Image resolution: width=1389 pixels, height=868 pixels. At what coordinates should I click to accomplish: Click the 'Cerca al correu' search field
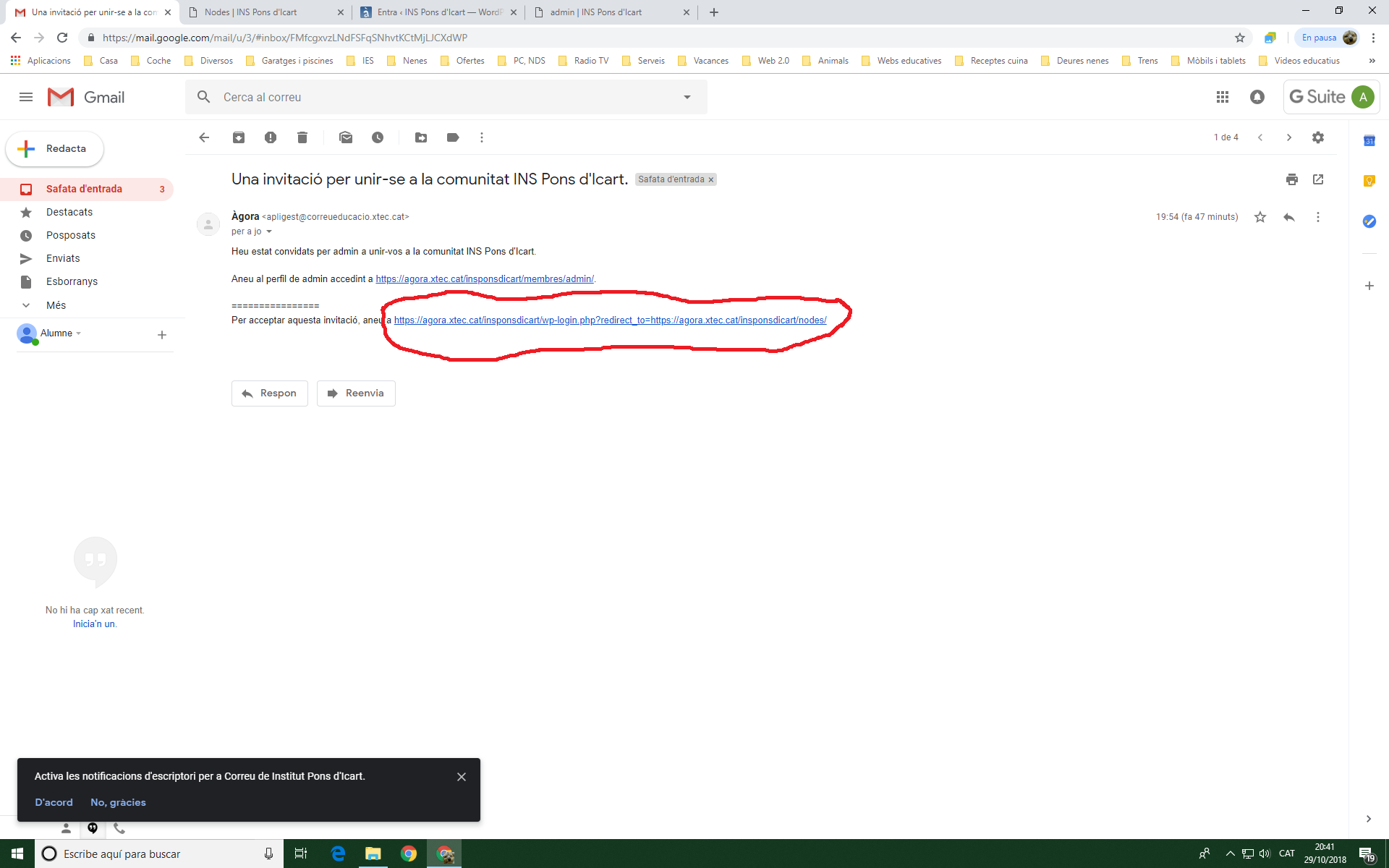click(434, 97)
